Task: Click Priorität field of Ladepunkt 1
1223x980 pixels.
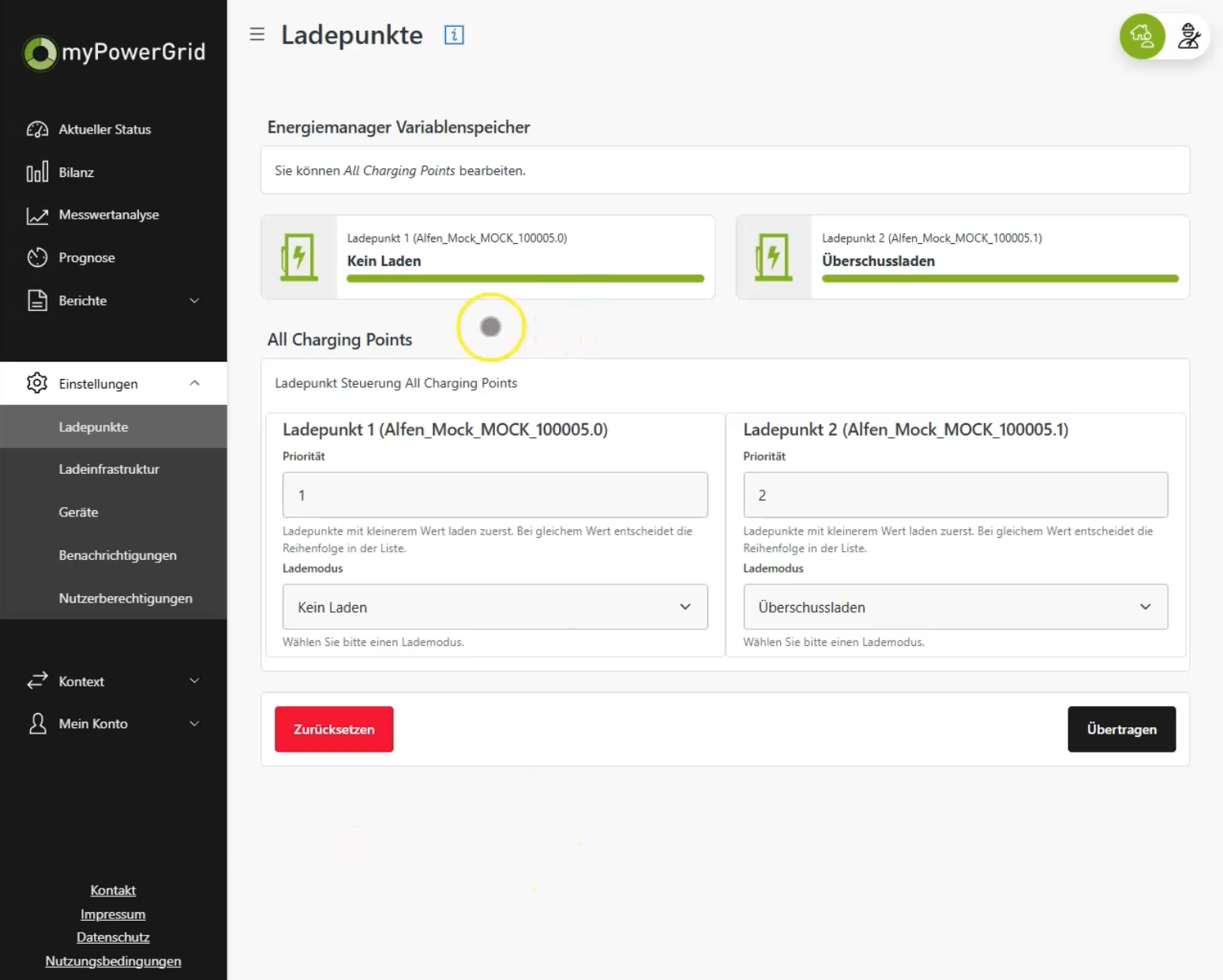Action: click(495, 495)
